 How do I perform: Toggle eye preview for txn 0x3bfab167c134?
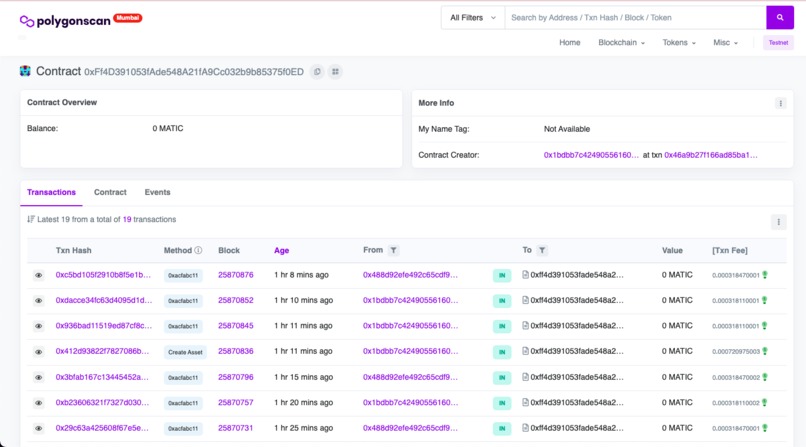tap(39, 378)
